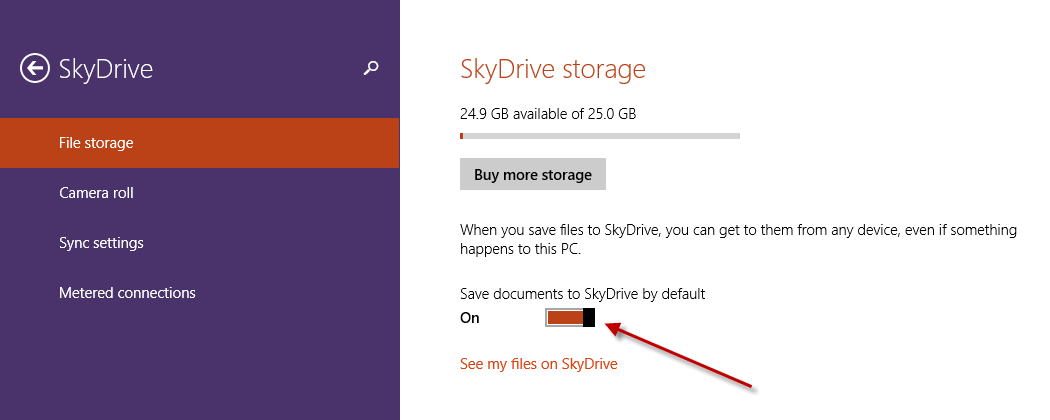Click the SkyDrive title in the sidebar

coord(106,68)
